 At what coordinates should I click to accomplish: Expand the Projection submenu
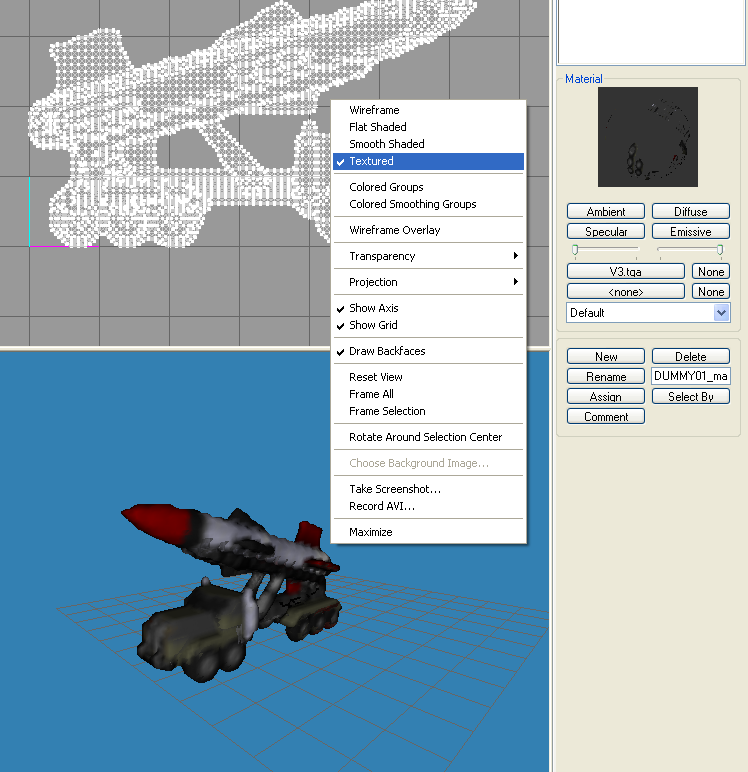click(x=428, y=282)
